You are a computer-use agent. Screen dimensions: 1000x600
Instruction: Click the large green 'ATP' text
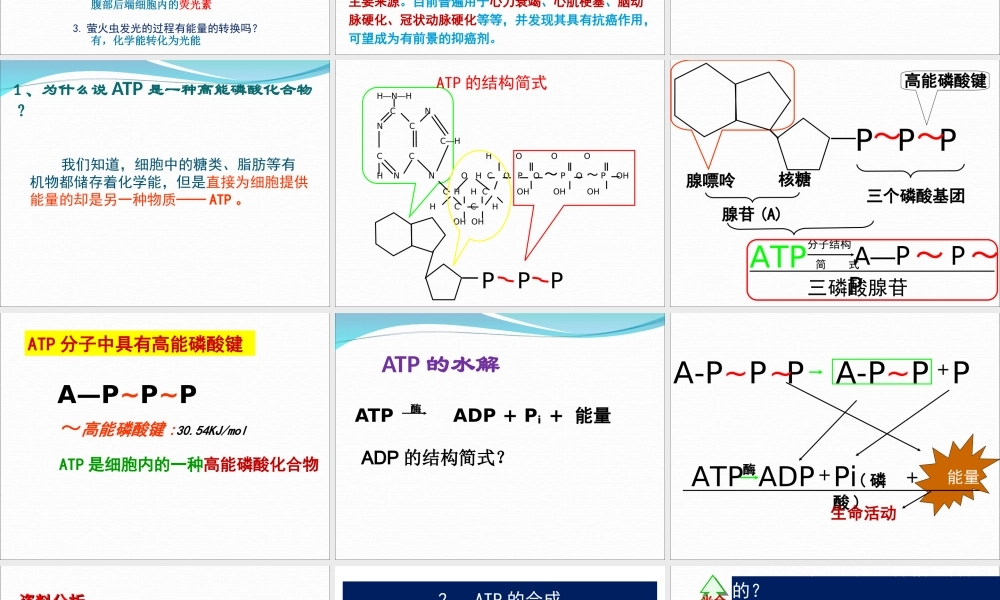pyautogui.click(x=777, y=258)
